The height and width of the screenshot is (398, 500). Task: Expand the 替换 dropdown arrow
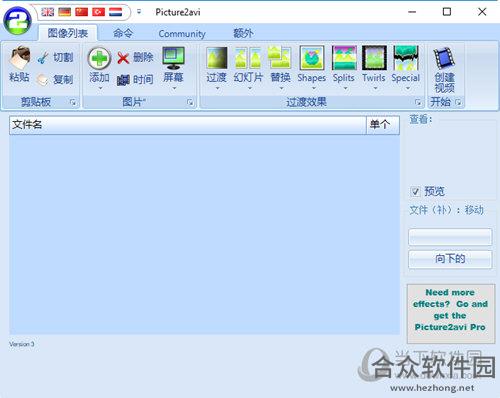(281, 88)
